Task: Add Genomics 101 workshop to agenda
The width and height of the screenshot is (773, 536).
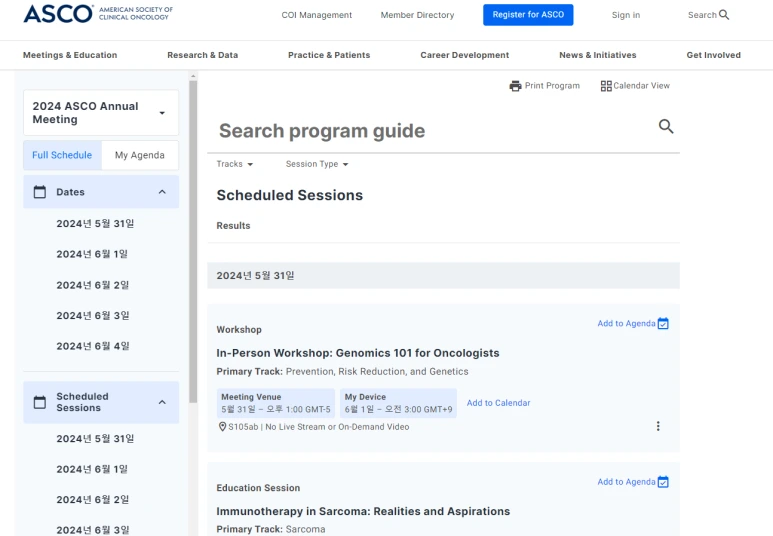Action: coord(633,323)
